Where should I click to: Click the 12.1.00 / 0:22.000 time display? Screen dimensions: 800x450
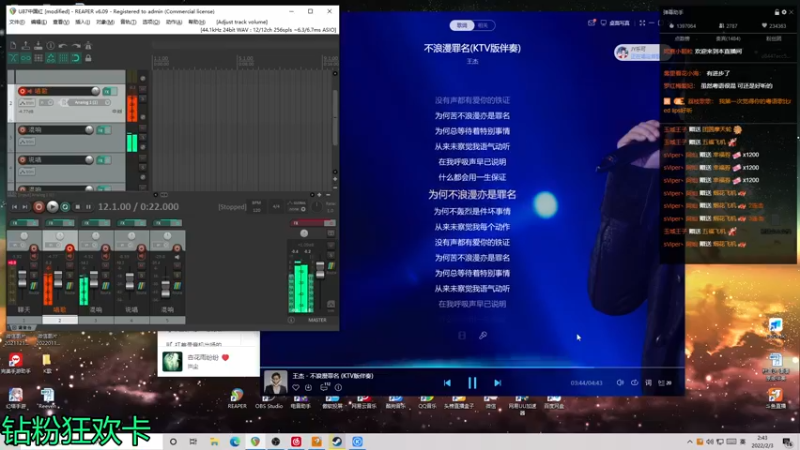click(x=138, y=207)
